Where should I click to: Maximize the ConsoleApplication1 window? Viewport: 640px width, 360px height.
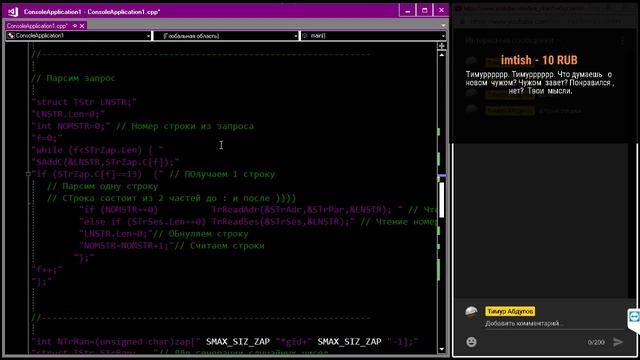tap(424, 11)
